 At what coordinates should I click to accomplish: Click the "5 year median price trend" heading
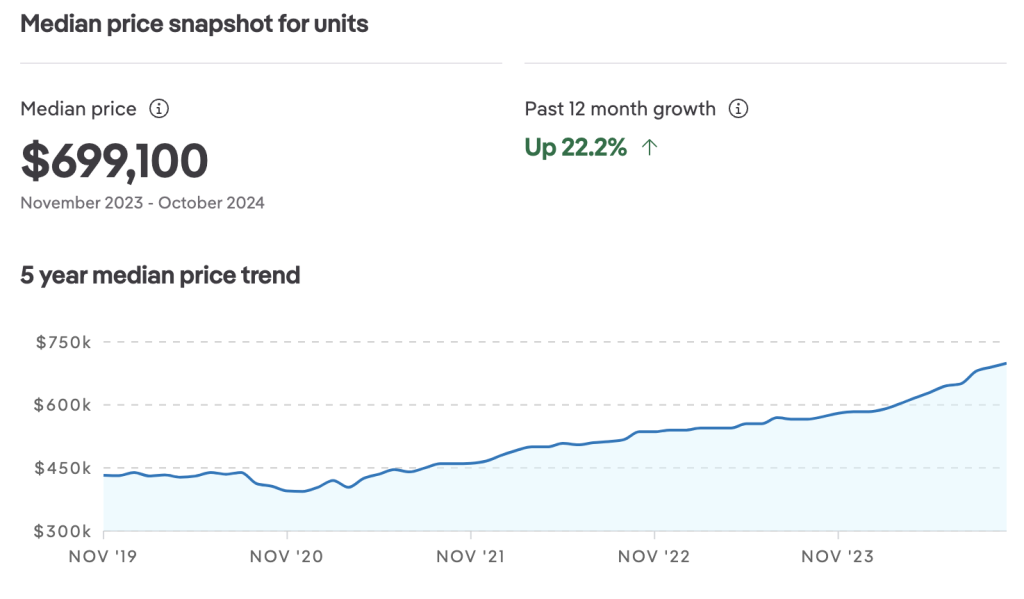coord(160,275)
